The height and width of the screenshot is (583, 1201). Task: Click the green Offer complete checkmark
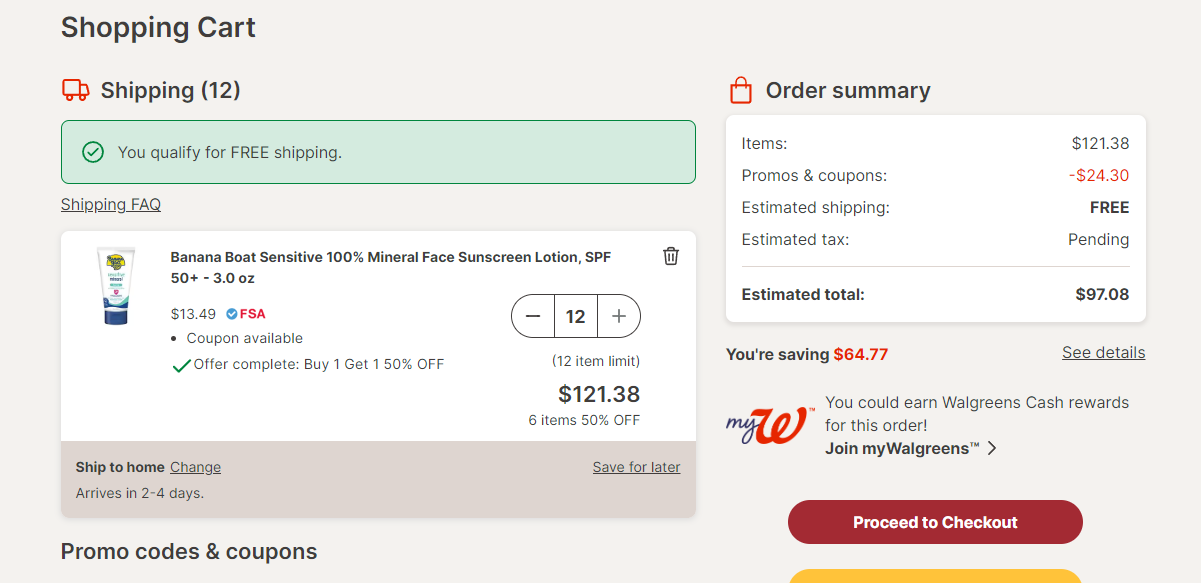coord(181,365)
